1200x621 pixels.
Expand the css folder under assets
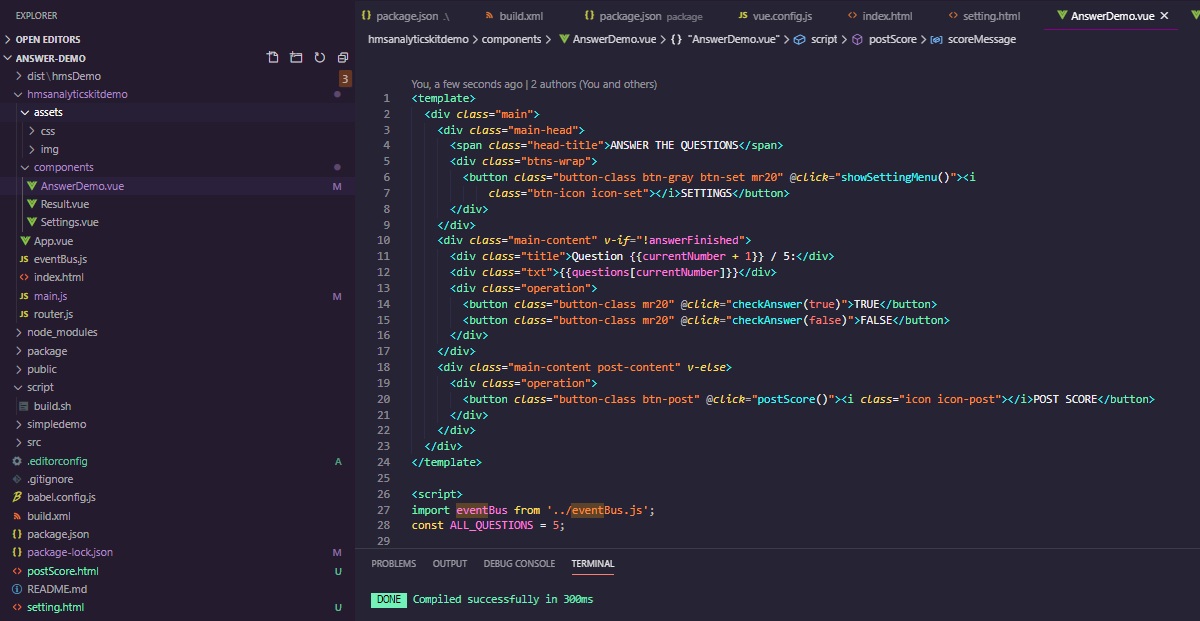48,131
